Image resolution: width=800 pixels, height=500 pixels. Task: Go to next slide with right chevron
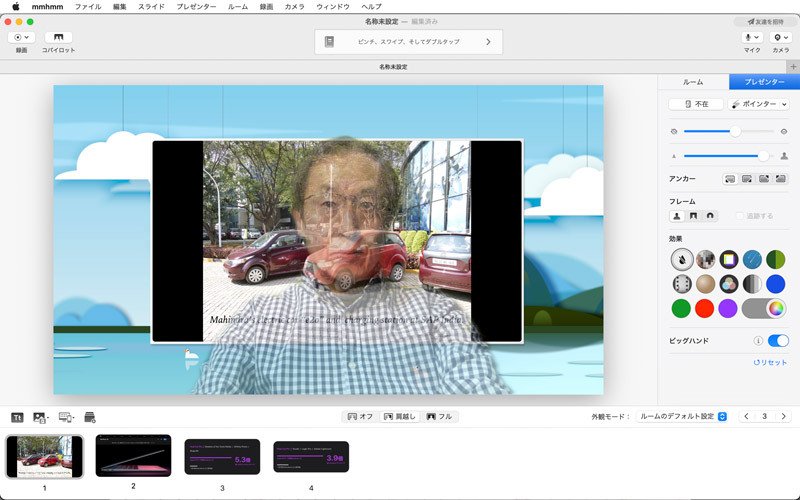tap(784, 416)
